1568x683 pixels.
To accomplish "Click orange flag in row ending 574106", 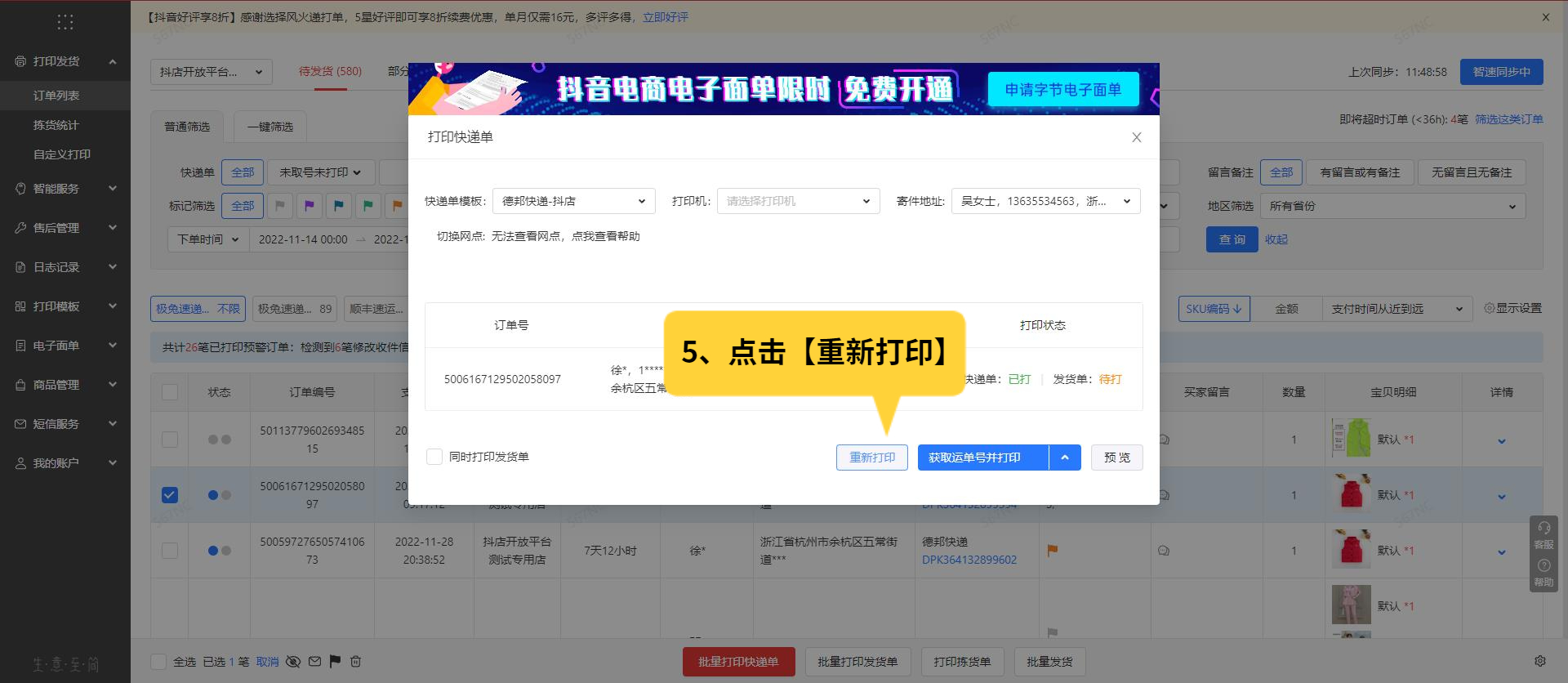I will tap(1053, 551).
